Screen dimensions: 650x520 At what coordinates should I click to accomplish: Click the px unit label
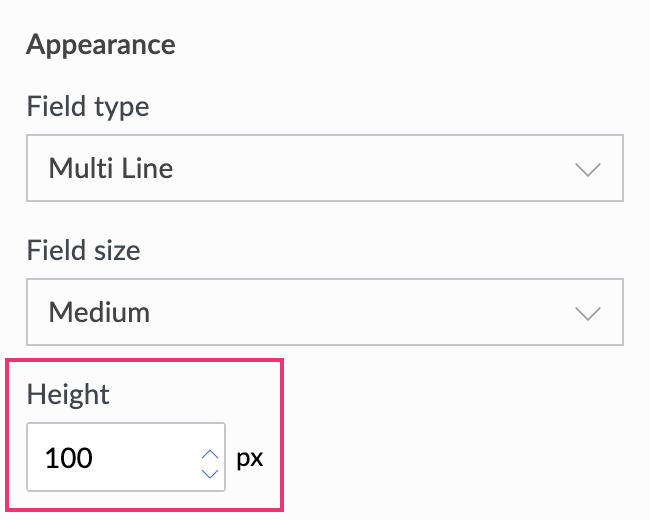click(249, 460)
